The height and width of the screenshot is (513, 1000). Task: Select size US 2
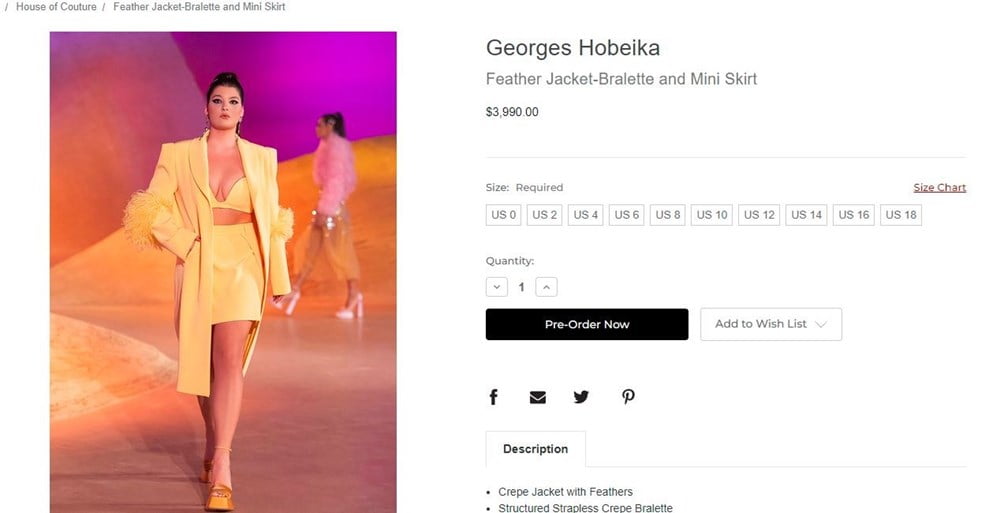[545, 215]
